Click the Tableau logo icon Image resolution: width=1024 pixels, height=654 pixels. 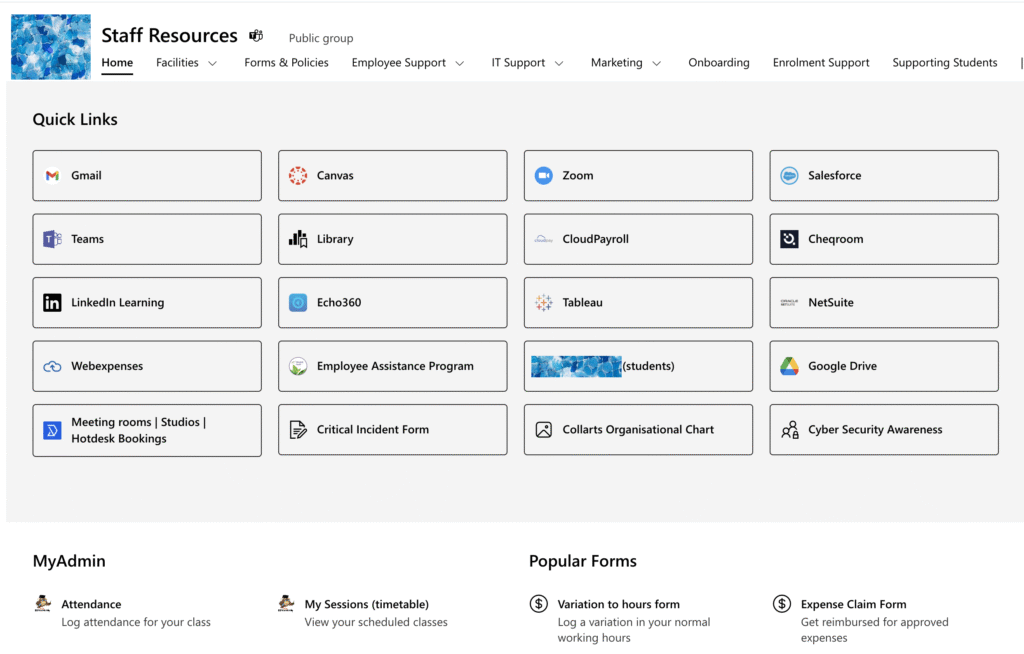coord(543,302)
